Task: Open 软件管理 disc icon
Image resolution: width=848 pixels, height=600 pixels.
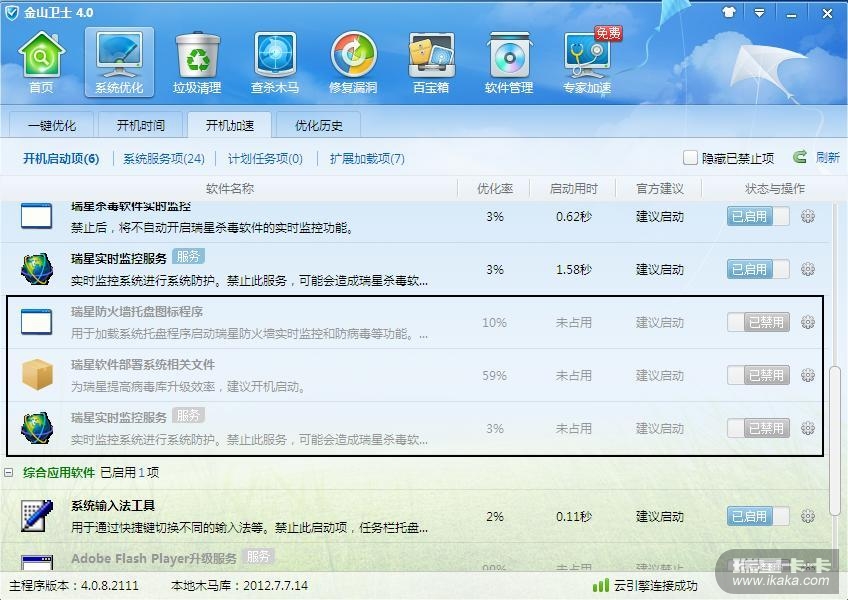Action: pyautogui.click(x=509, y=62)
